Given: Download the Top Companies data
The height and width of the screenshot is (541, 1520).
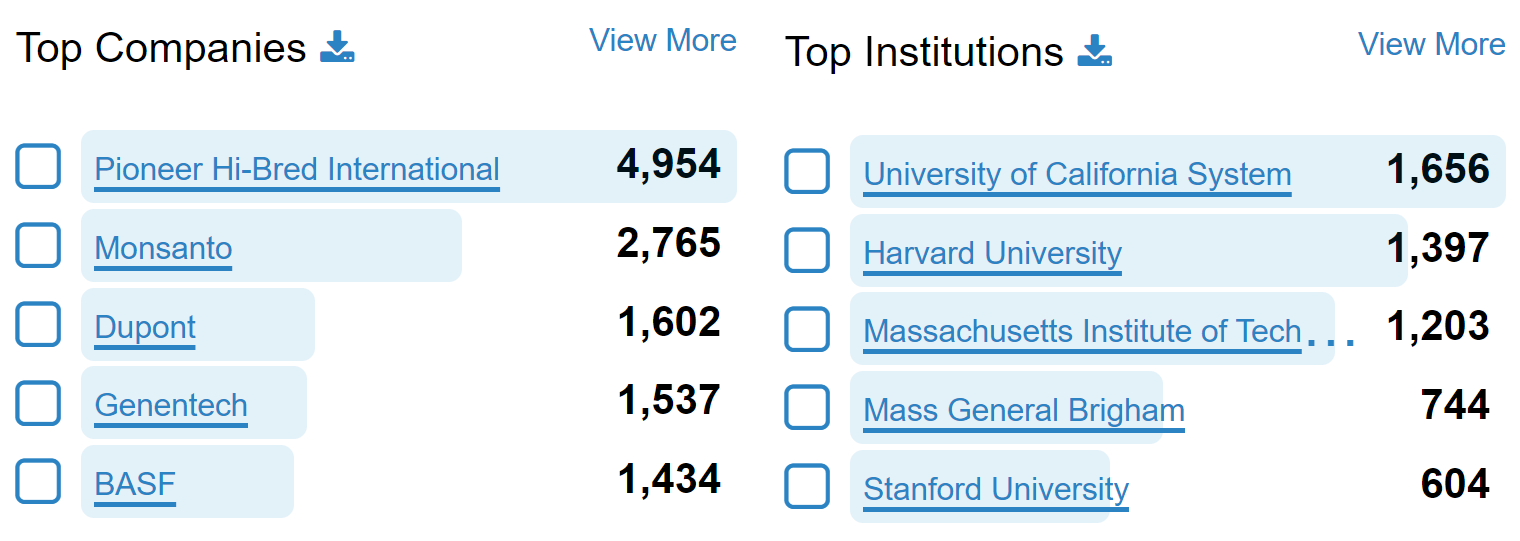Looking at the screenshot, I should point(337,47).
